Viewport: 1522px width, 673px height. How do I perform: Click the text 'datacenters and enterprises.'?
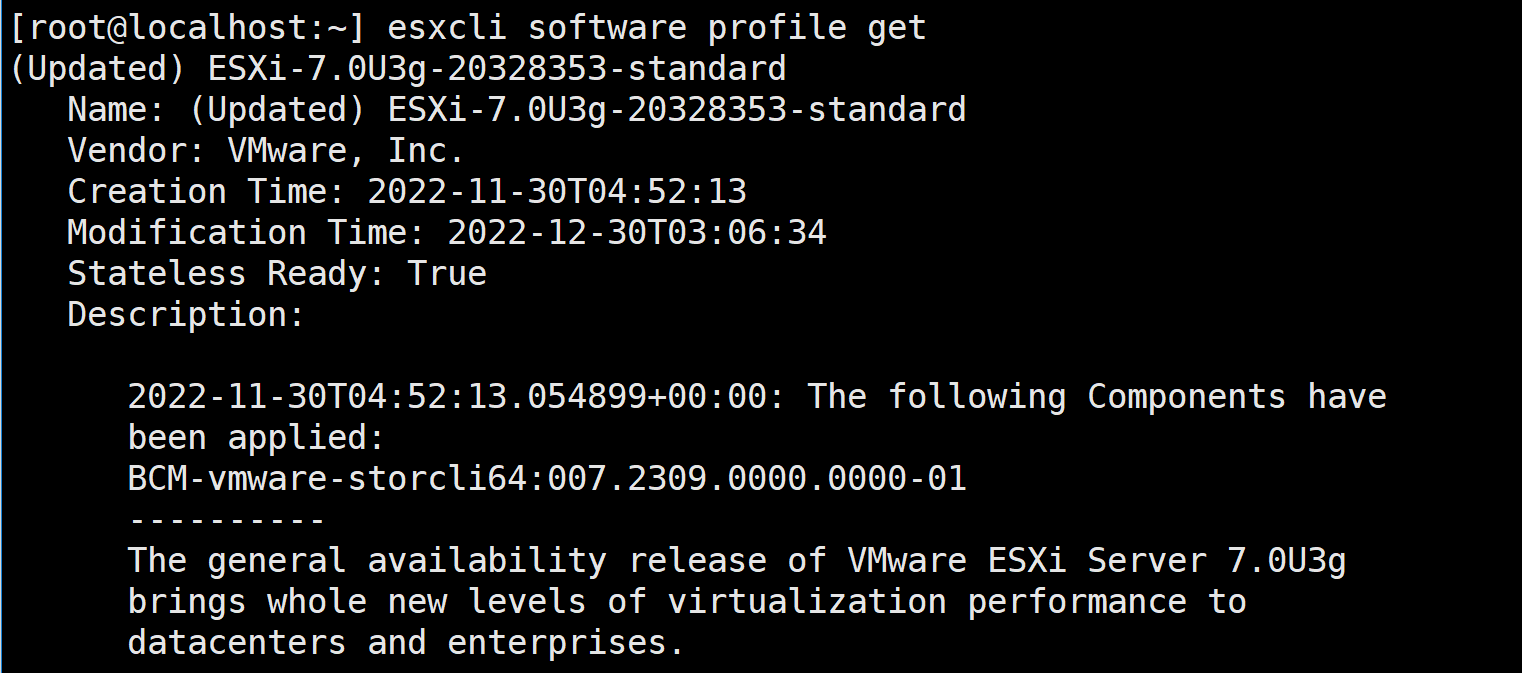pos(406,643)
